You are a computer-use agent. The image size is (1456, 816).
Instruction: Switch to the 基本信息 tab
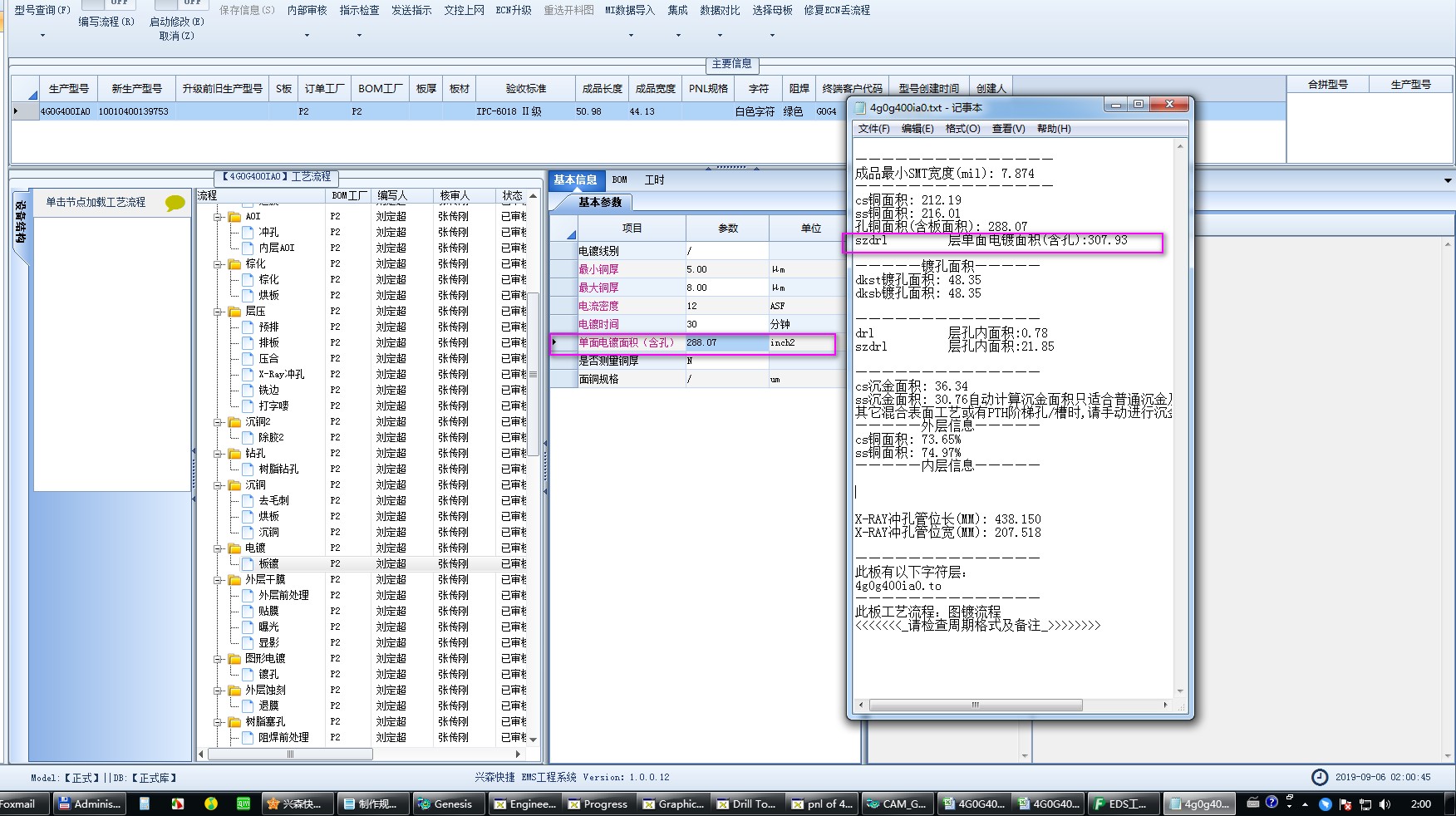[575, 179]
